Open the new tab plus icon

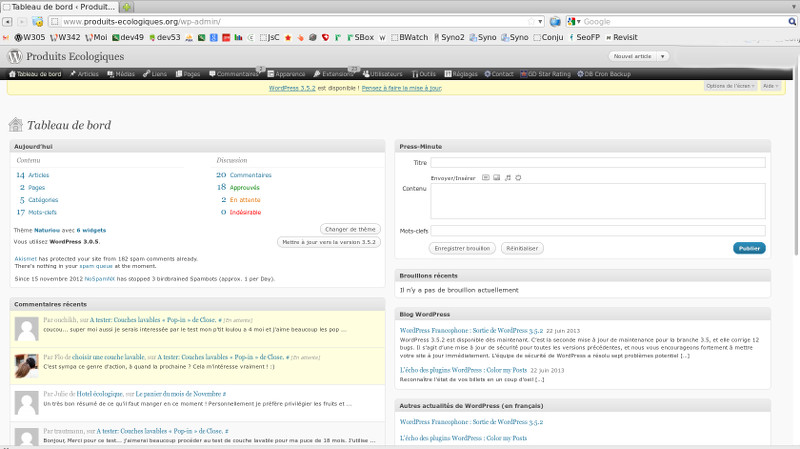(127, 7)
